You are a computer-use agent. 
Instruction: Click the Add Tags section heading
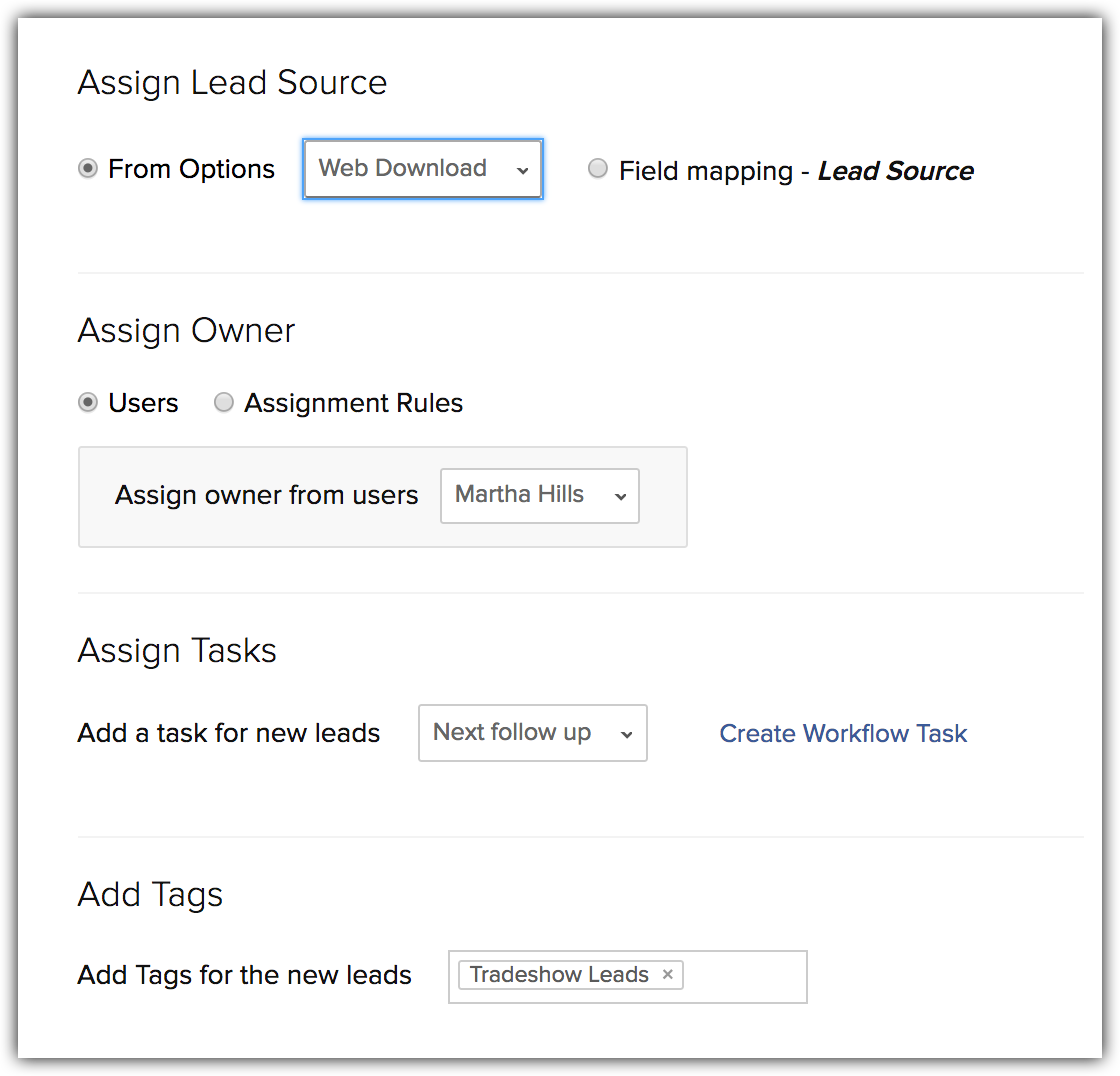tap(150, 894)
